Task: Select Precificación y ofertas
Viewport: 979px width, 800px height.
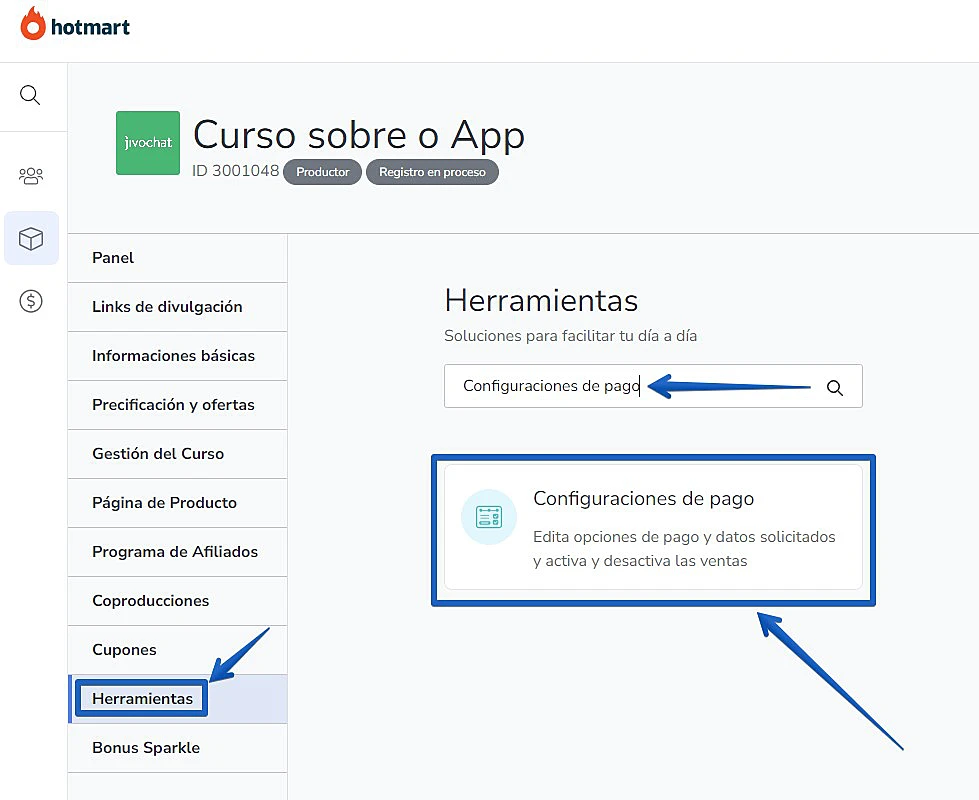Action: [173, 405]
